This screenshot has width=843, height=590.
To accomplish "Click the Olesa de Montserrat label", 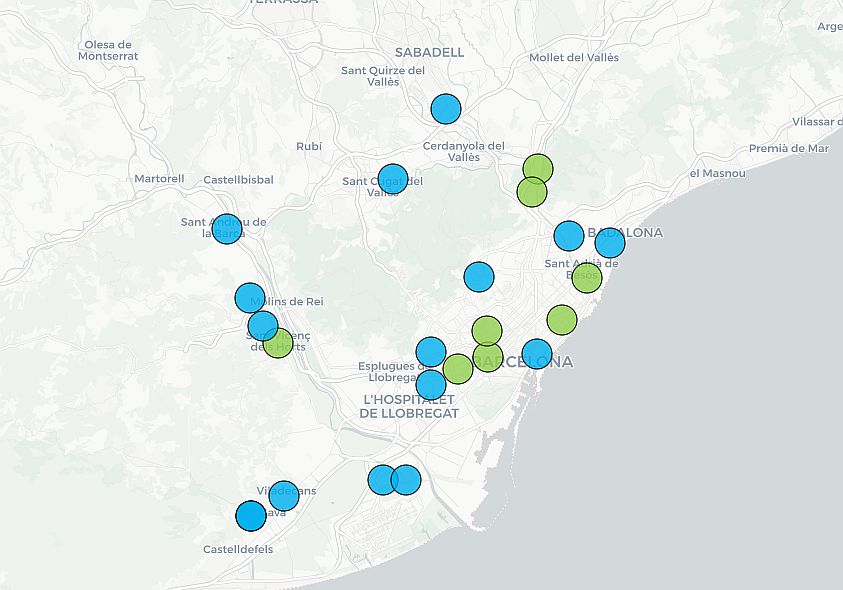I will pos(108,51).
